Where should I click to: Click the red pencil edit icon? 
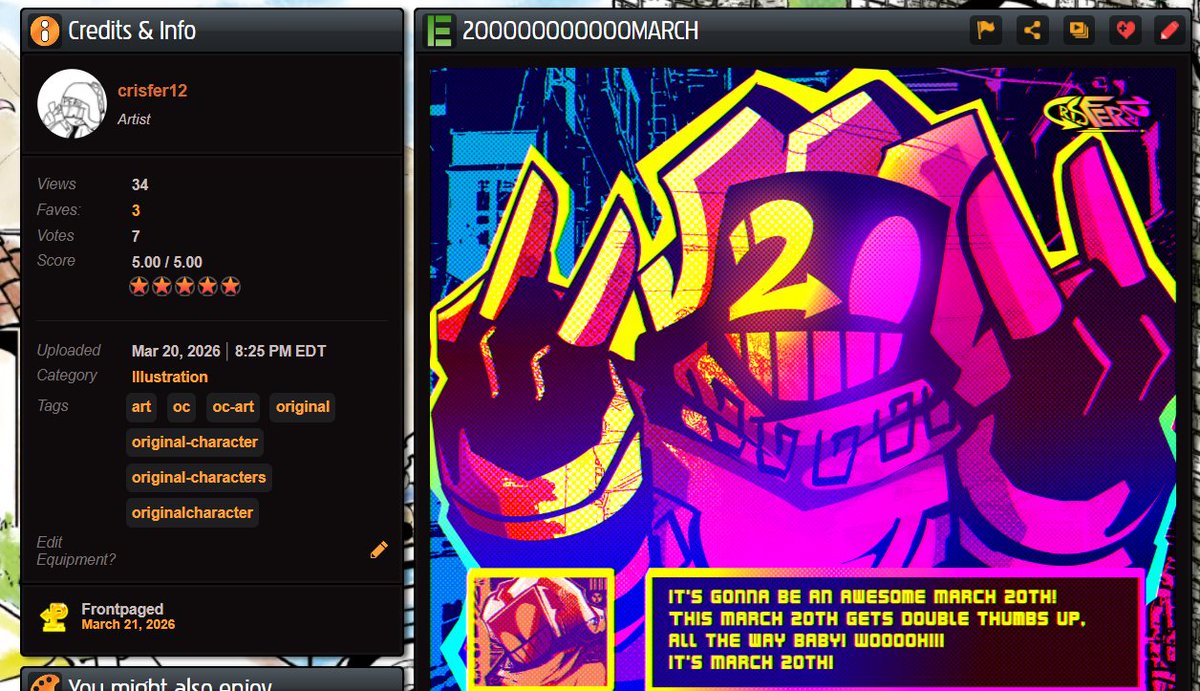point(1168,30)
